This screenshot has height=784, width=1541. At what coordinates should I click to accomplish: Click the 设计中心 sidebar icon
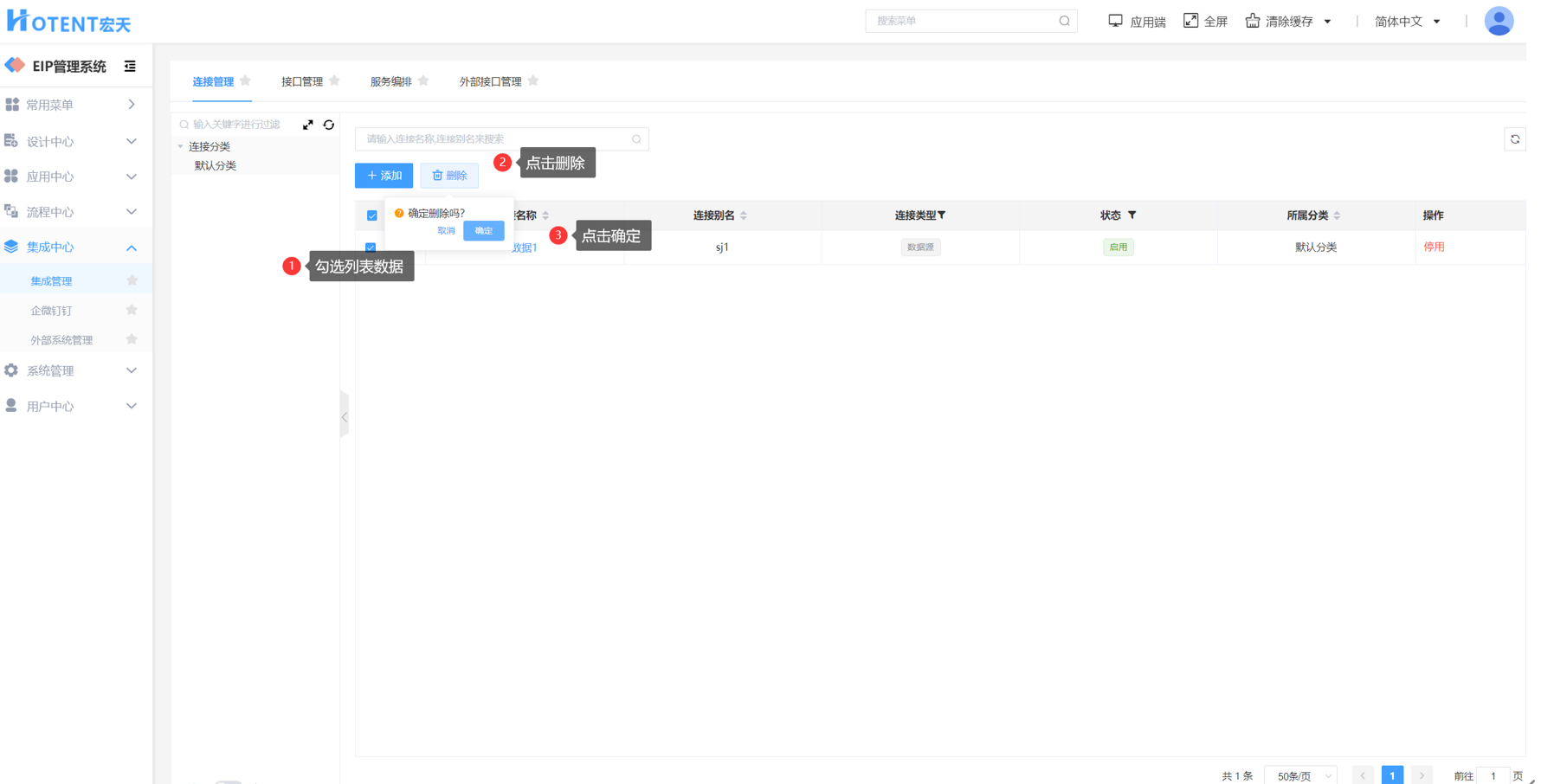(12, 141)
